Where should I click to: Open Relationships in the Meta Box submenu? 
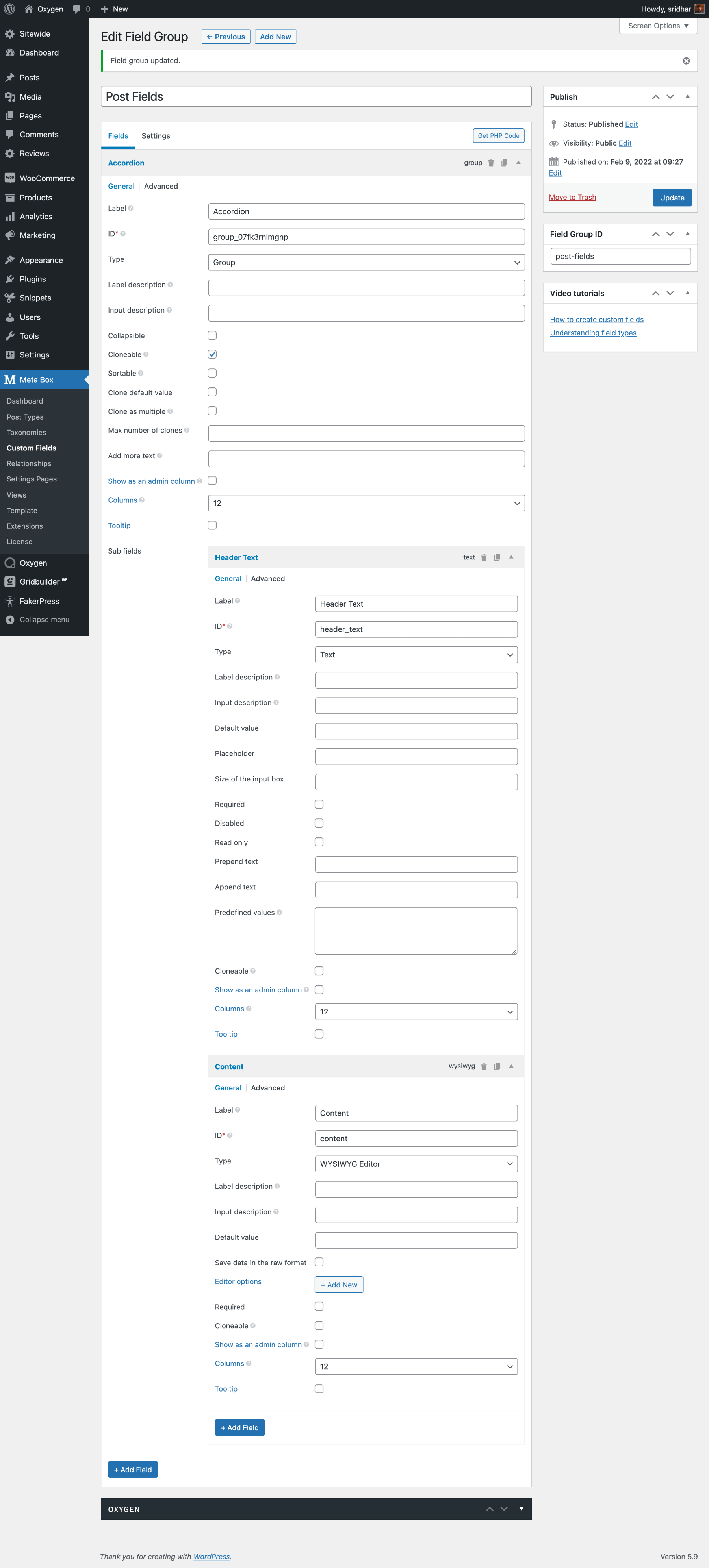click(29, 463)
